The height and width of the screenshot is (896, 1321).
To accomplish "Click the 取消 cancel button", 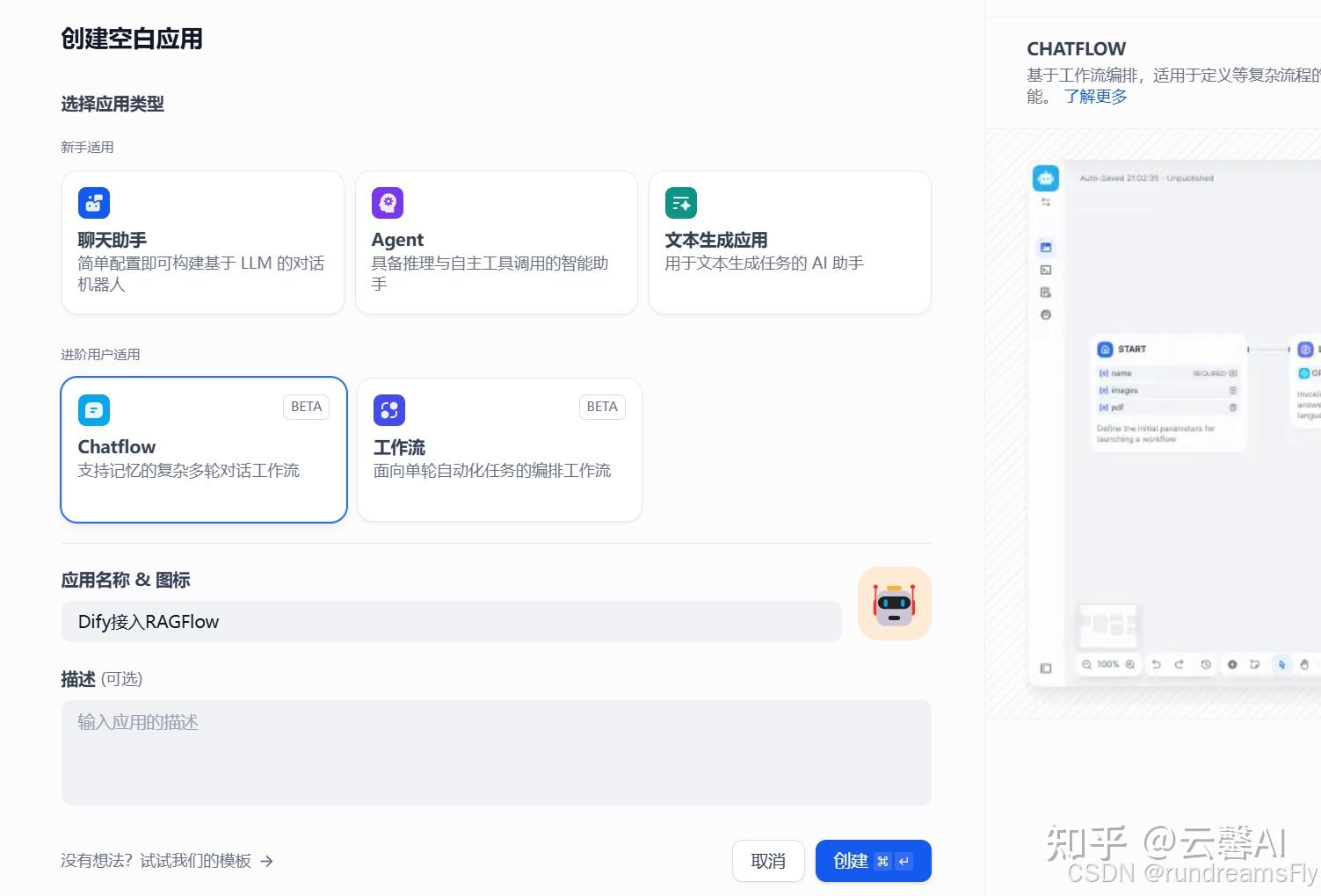I will [x=767, y=861].
